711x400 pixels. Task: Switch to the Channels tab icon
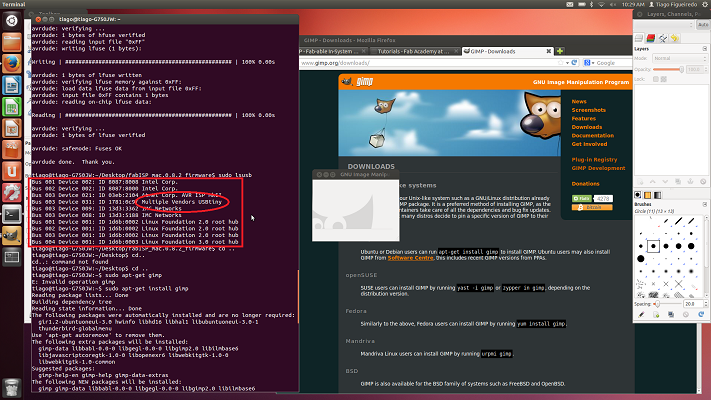click(x=651, y=38)
